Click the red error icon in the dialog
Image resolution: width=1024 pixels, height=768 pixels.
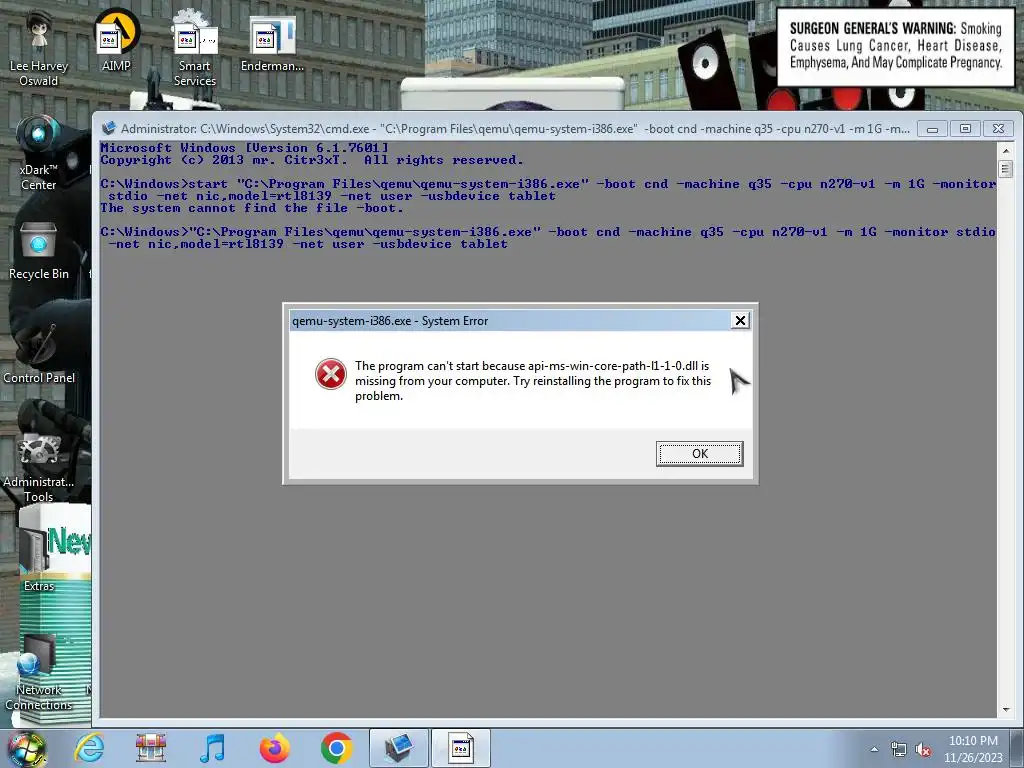tap(331, 374)
